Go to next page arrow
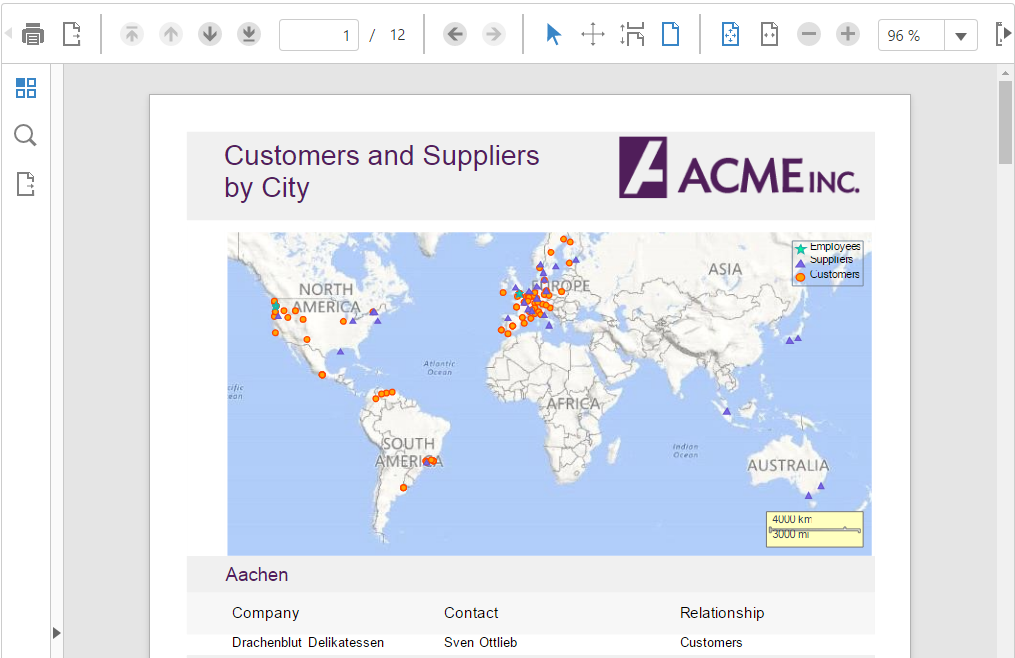 pyautogui.click(x=210, y=34)
